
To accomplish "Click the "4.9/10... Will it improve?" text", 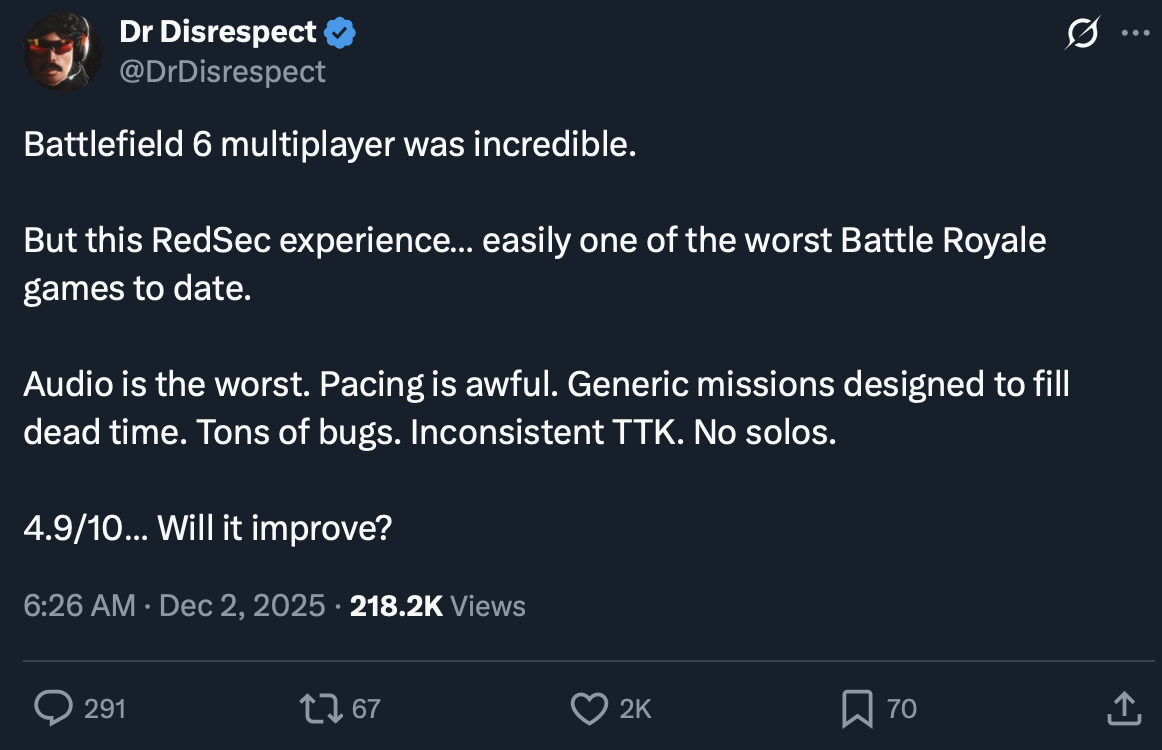I will (207, 527).
